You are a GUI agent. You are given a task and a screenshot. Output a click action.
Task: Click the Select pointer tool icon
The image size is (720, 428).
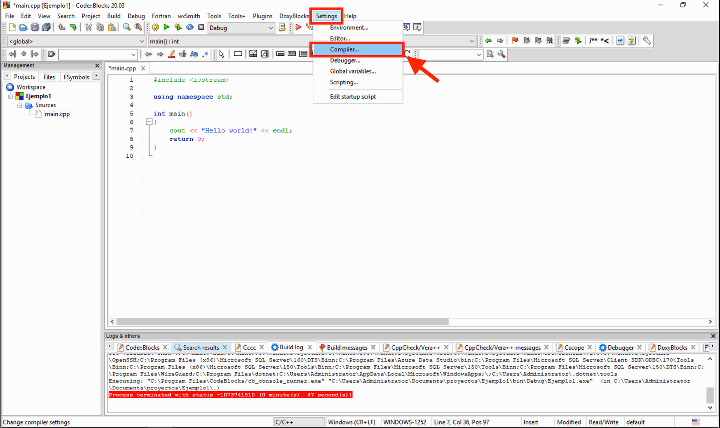pos(221,54)
